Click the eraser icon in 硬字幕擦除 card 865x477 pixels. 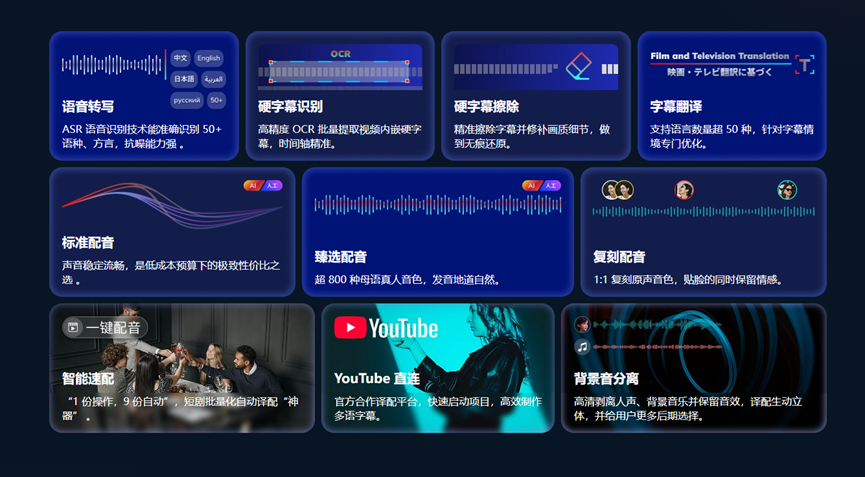pos(579,67)
